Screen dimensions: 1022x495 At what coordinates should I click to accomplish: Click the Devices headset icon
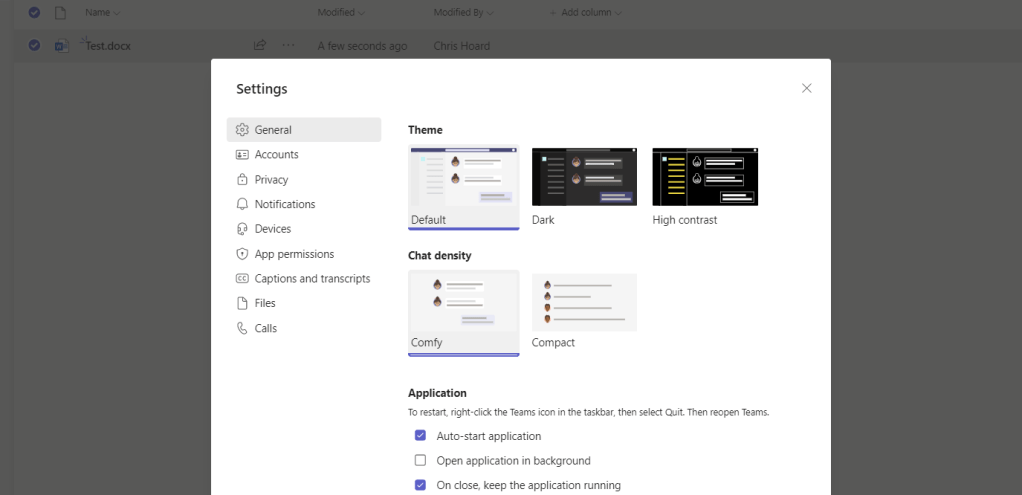click(242, 229)
